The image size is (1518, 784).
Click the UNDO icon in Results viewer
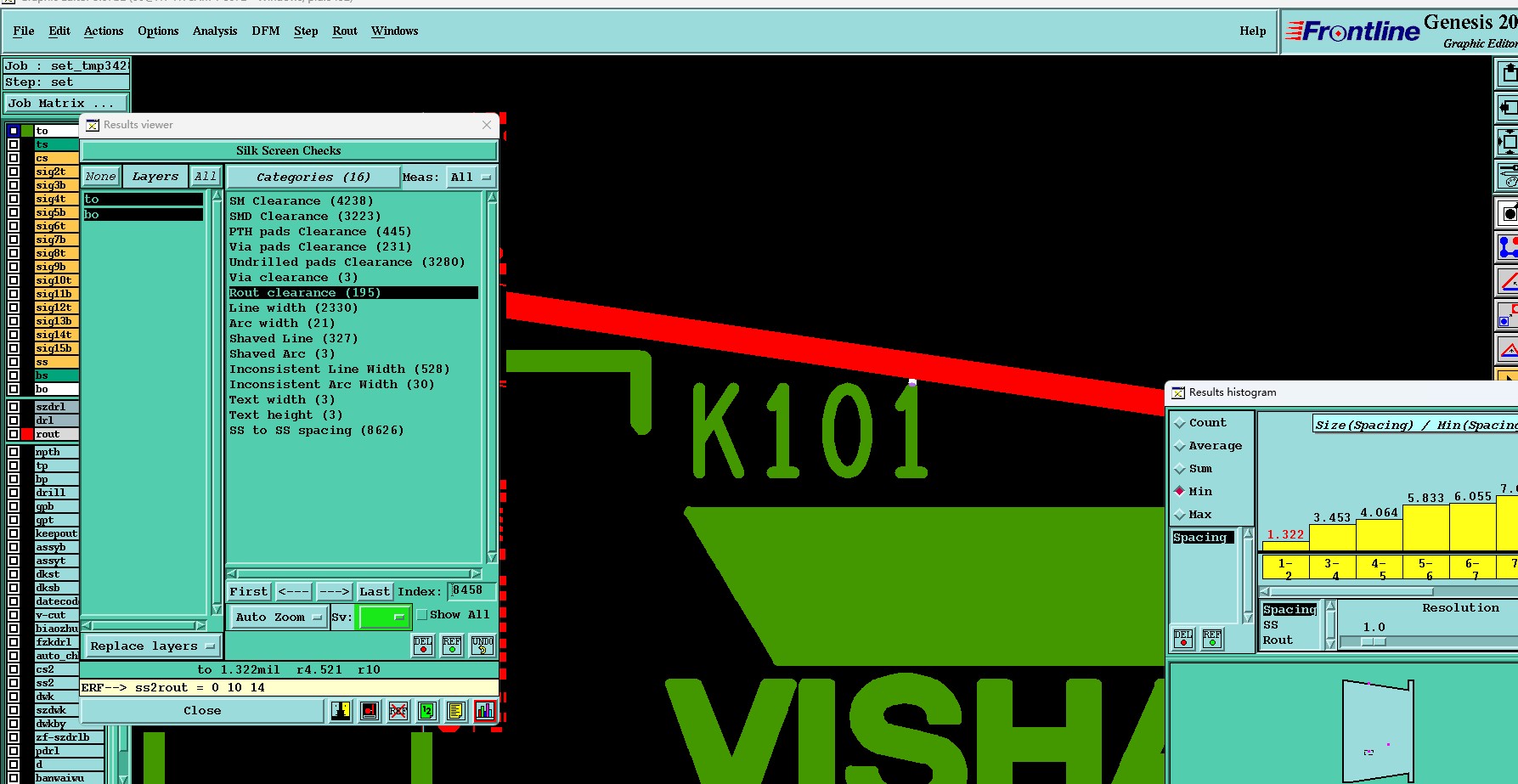point(482,646)
